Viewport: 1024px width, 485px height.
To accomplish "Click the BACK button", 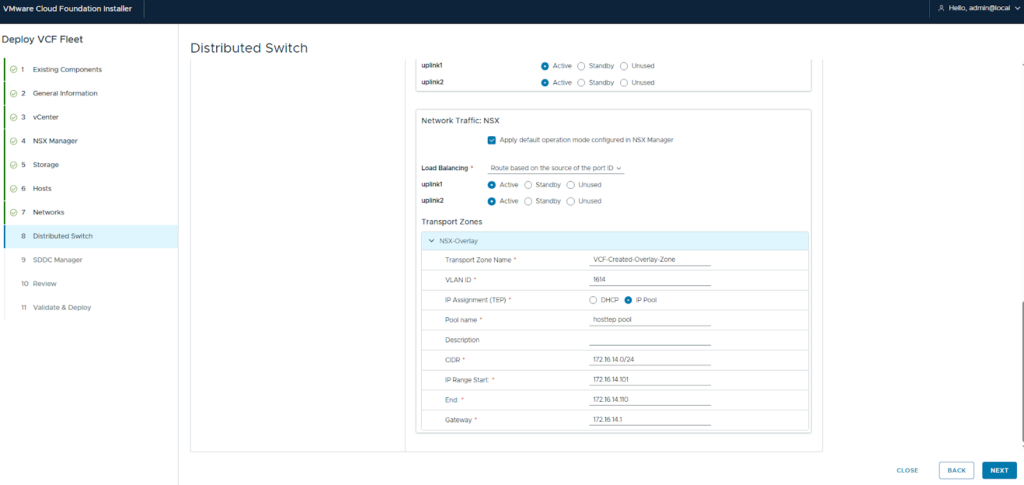I will click(956, 470).
